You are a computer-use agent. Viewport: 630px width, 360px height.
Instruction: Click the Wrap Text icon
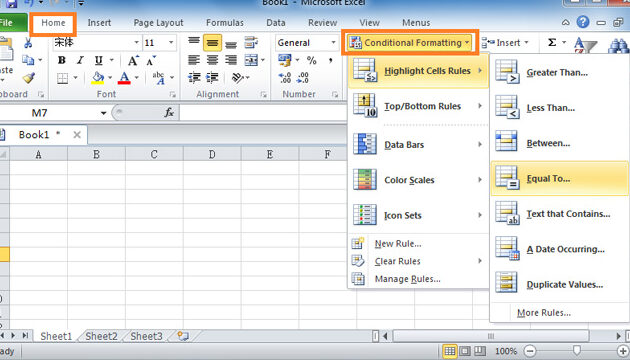point(251,42)
